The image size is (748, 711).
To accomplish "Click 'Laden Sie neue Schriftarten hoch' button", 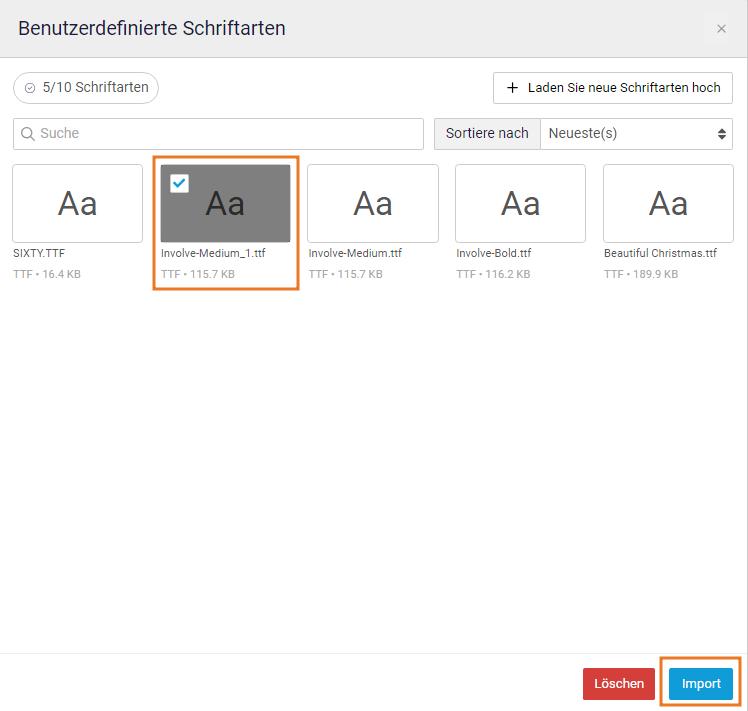I will point(613,88).
